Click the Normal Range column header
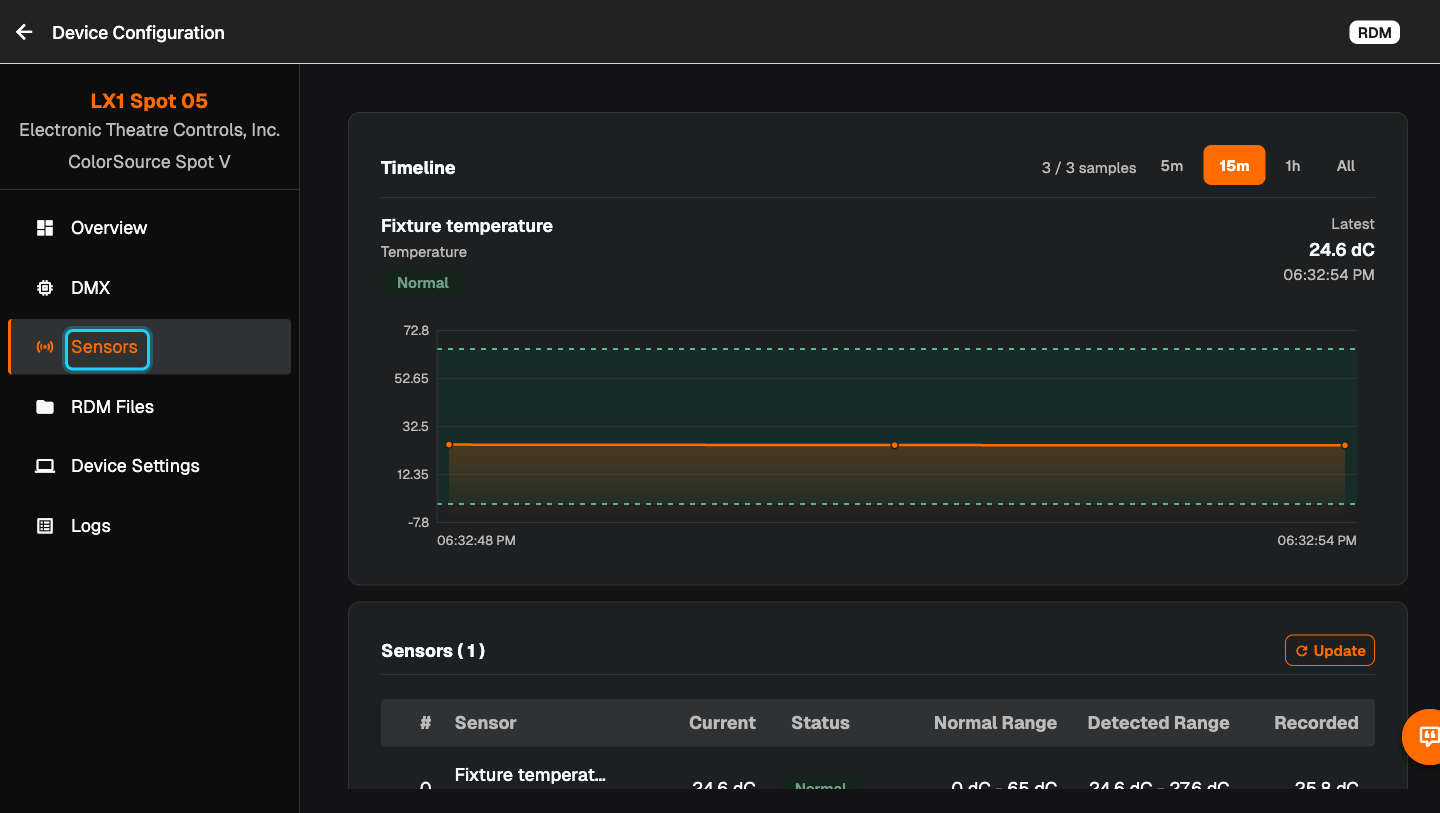Viewport: 1440px width, 813px height. coord(995,723)
